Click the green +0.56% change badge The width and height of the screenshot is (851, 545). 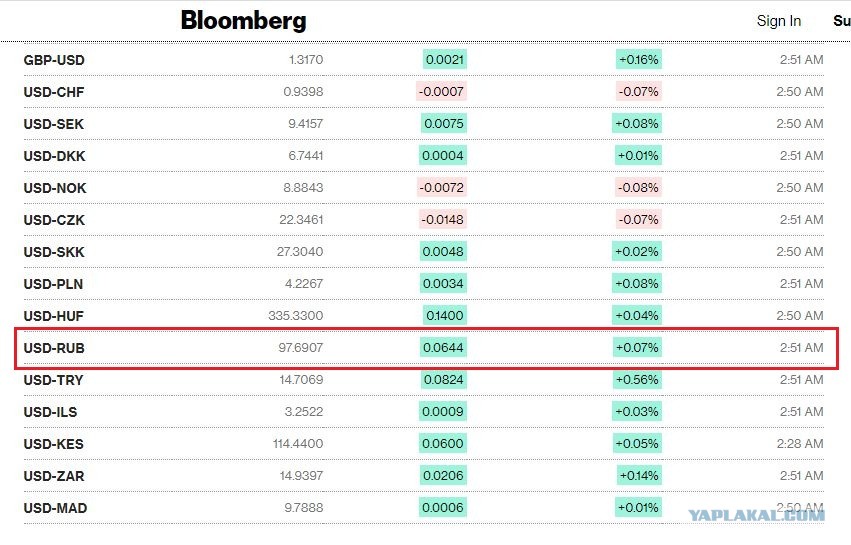[637, 379]
